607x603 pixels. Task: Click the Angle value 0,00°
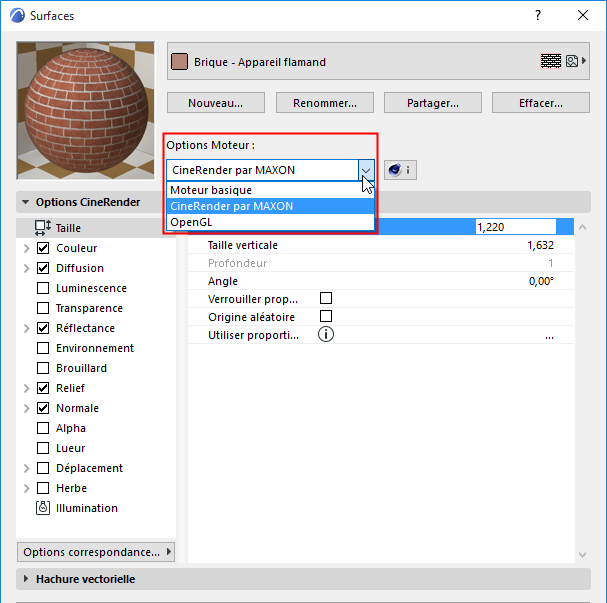coord(541,281)
